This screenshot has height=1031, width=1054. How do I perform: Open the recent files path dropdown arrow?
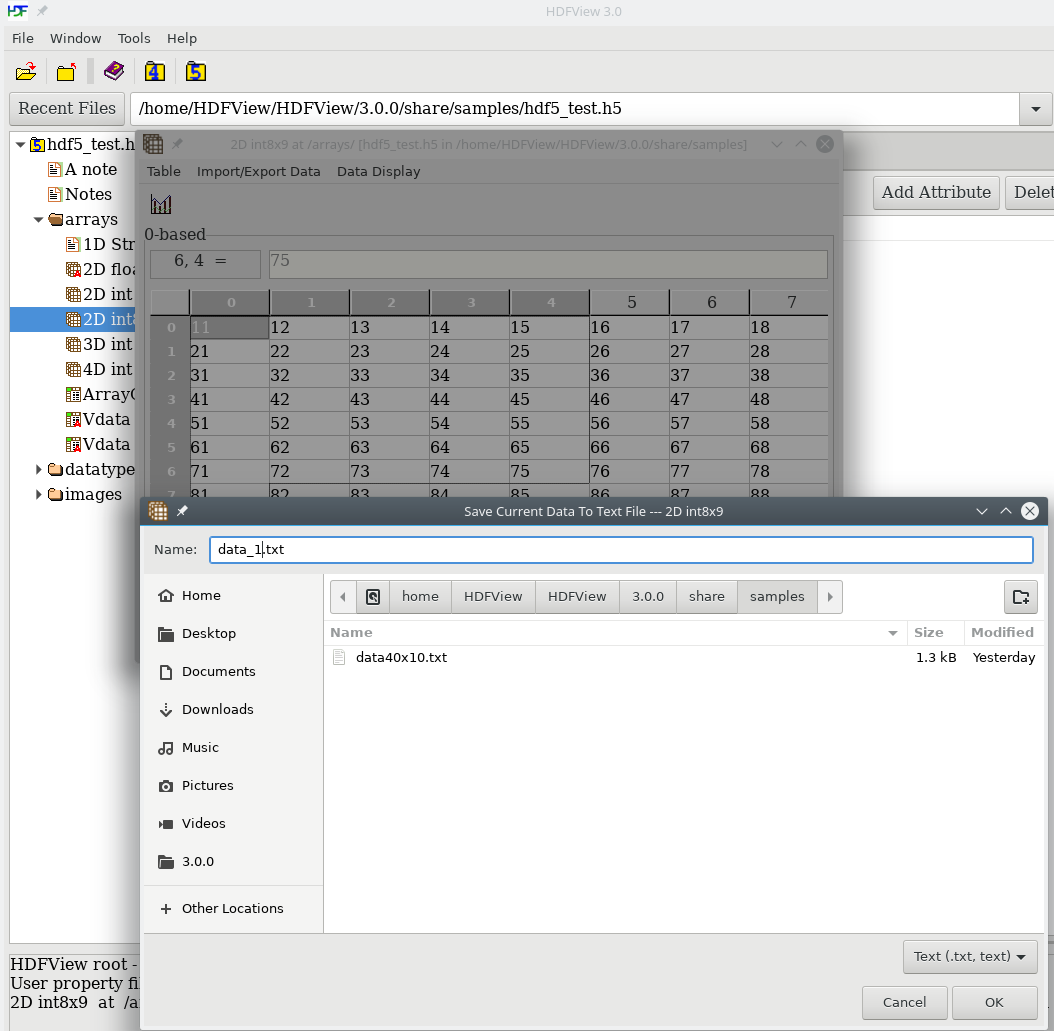click(x=1036, y=109)
